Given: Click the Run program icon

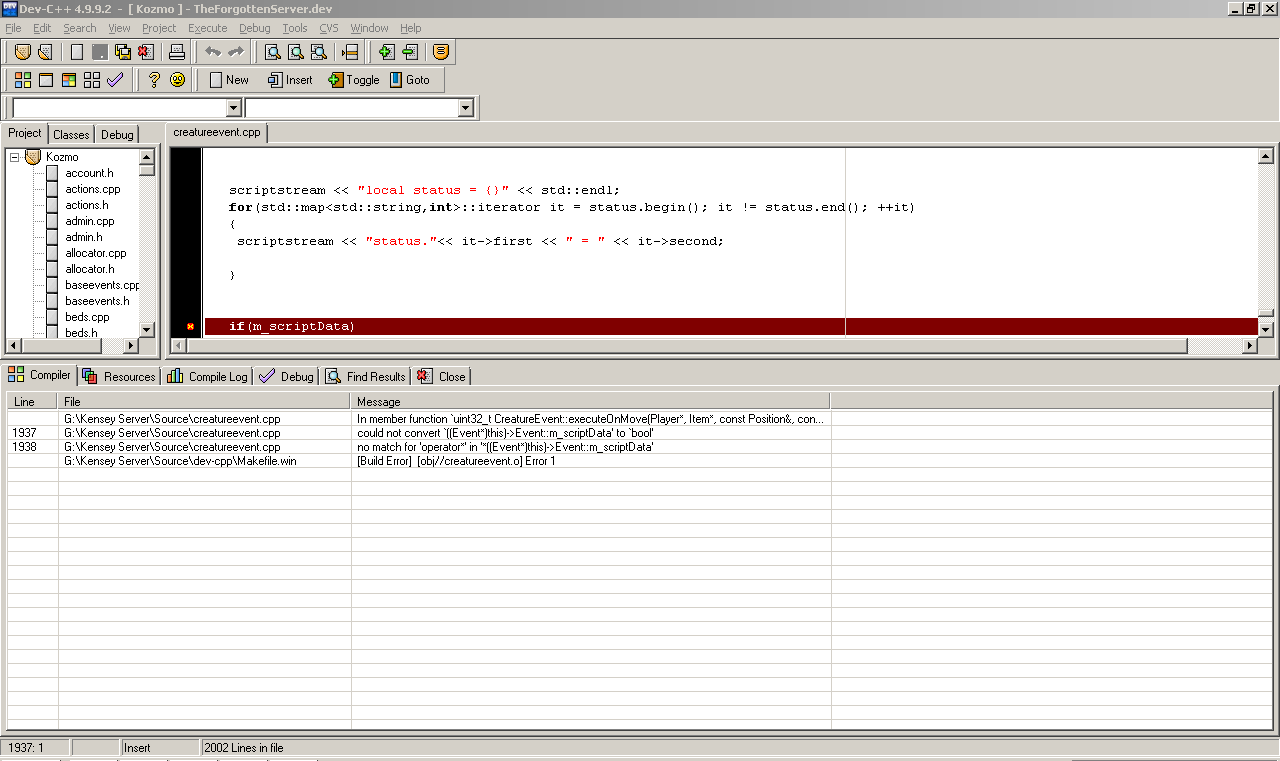Looking at the screenshot, I should click(46, 80).
